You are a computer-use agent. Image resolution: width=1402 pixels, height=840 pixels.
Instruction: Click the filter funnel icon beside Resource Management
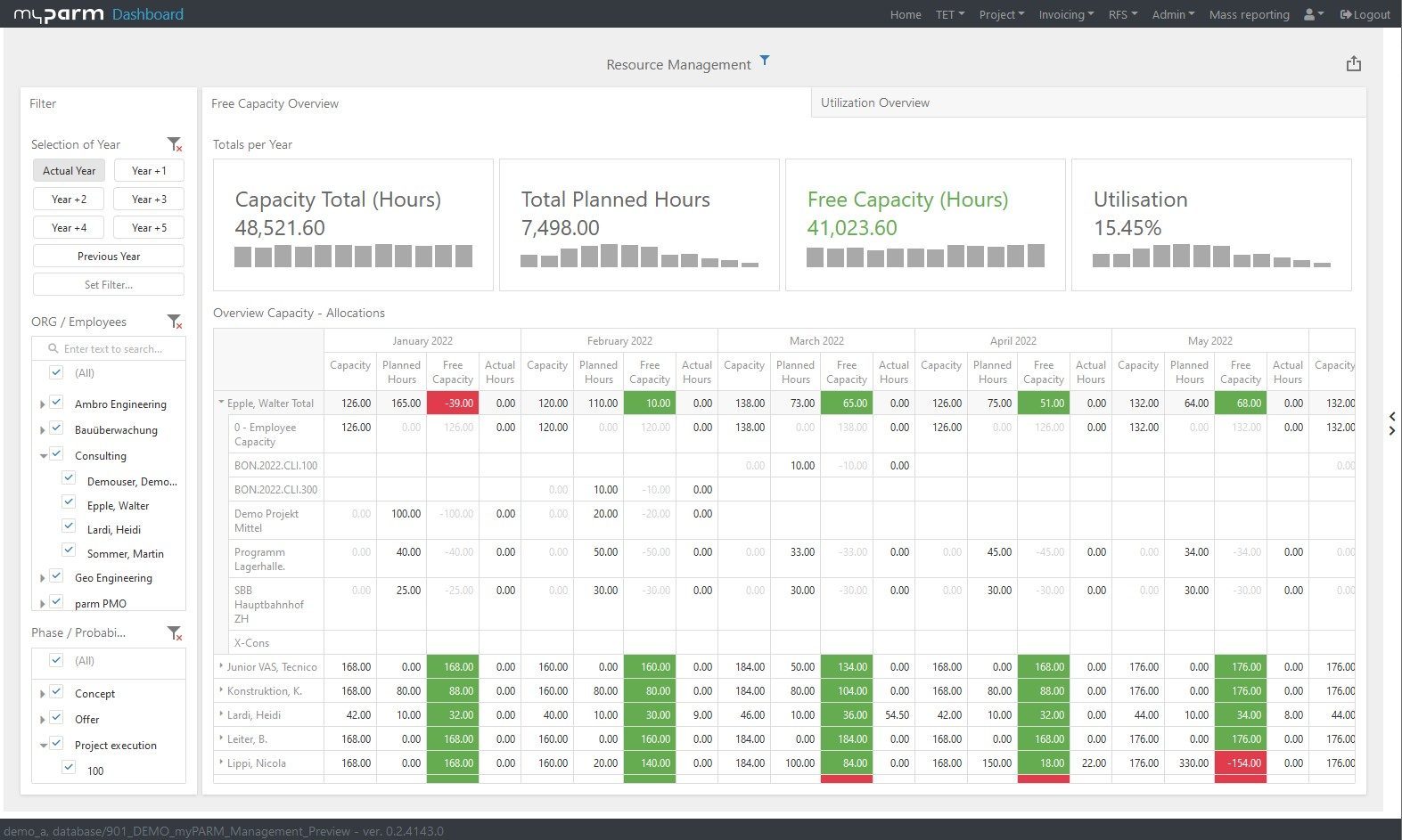765,61
